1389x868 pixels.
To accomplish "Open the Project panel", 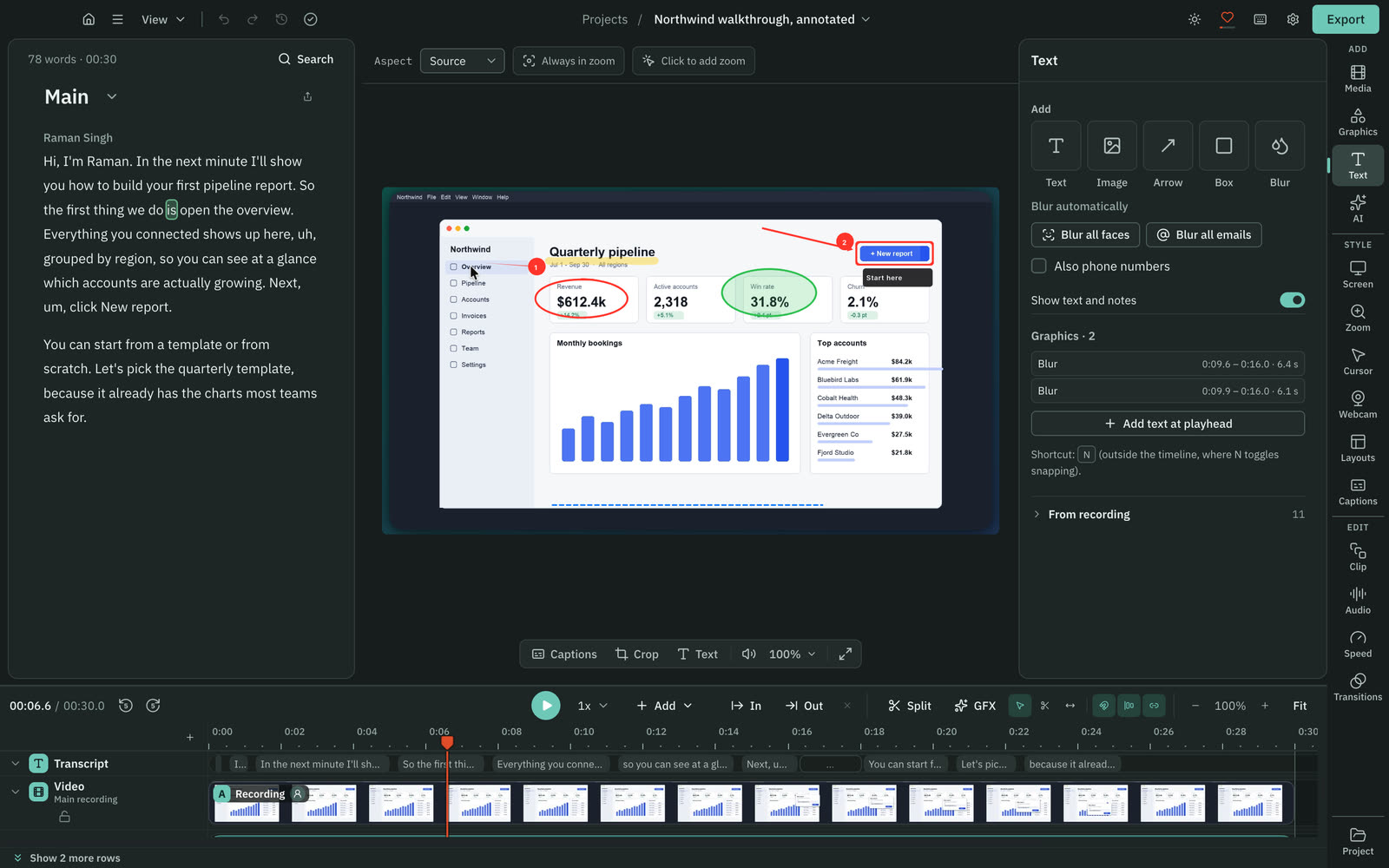I will [x=1358, y=841].
